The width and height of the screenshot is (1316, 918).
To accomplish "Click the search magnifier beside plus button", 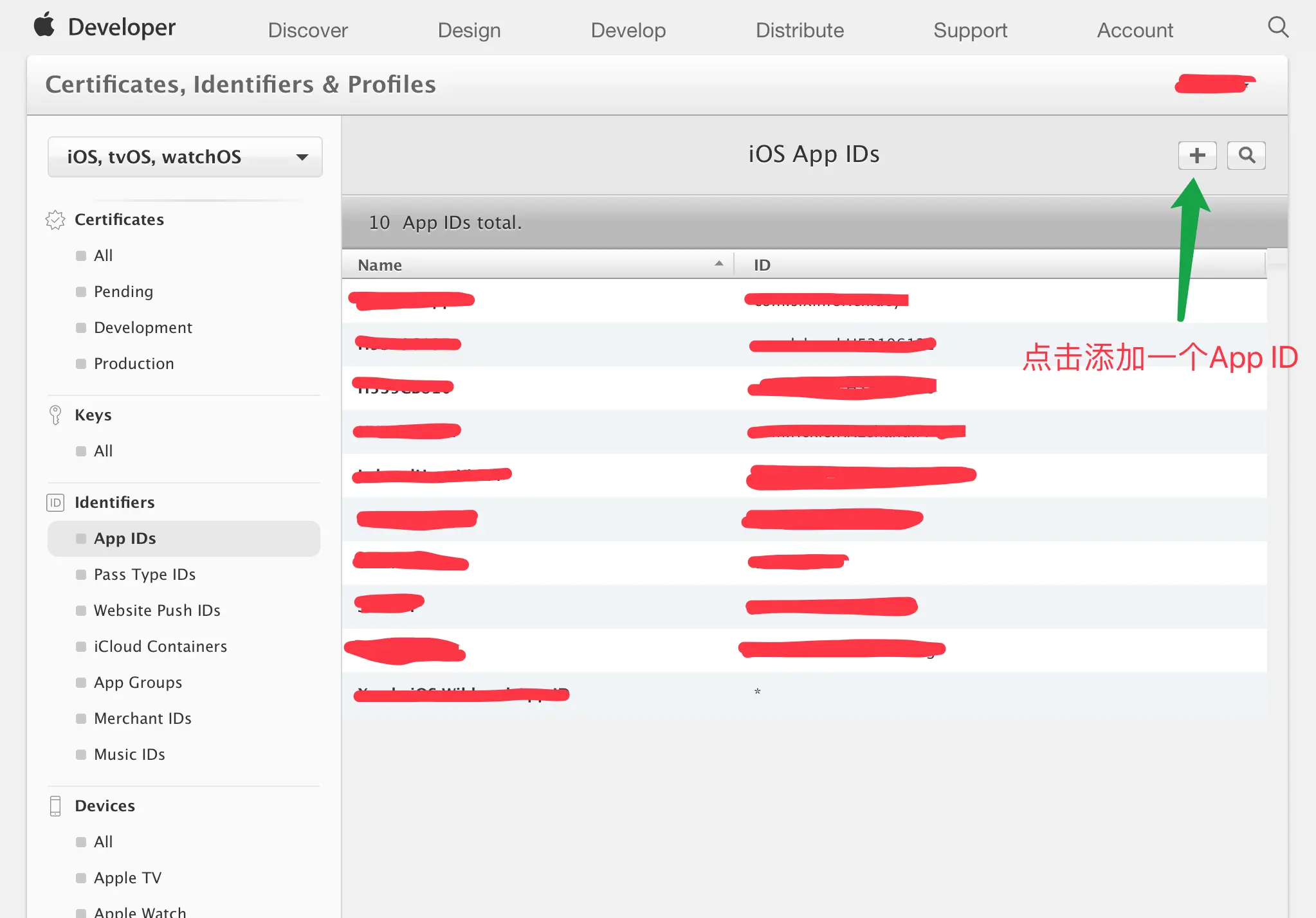I will [x=1246, y=156].
